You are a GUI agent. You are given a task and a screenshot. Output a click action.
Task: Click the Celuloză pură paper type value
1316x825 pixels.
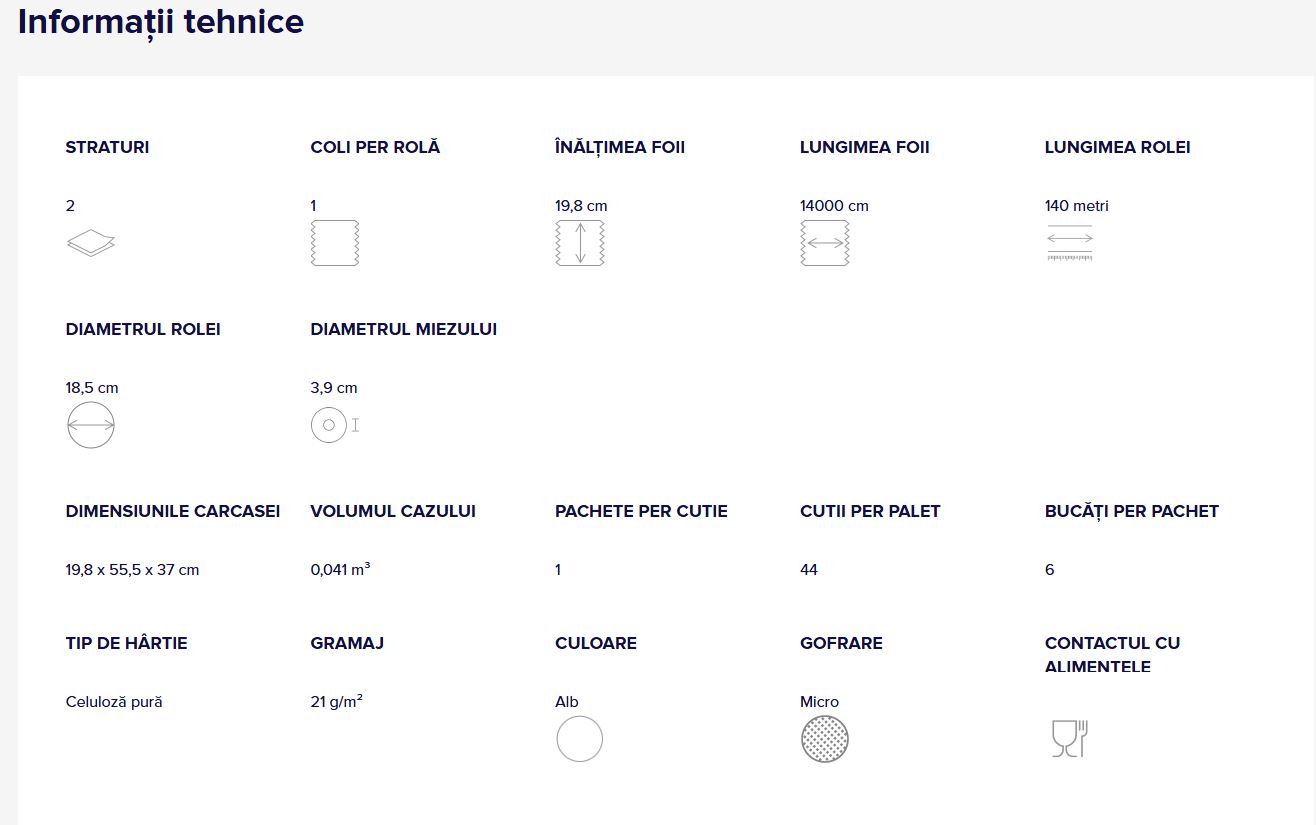114,702
